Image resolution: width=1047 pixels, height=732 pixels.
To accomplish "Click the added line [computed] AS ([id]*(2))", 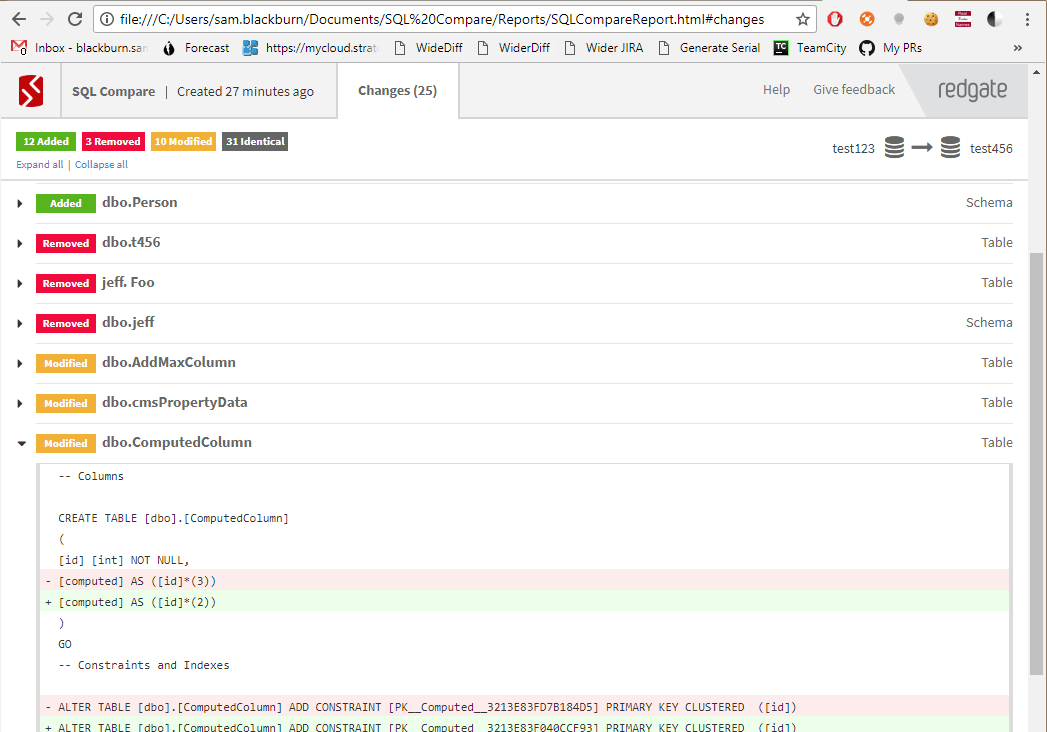I will (524, 602).
